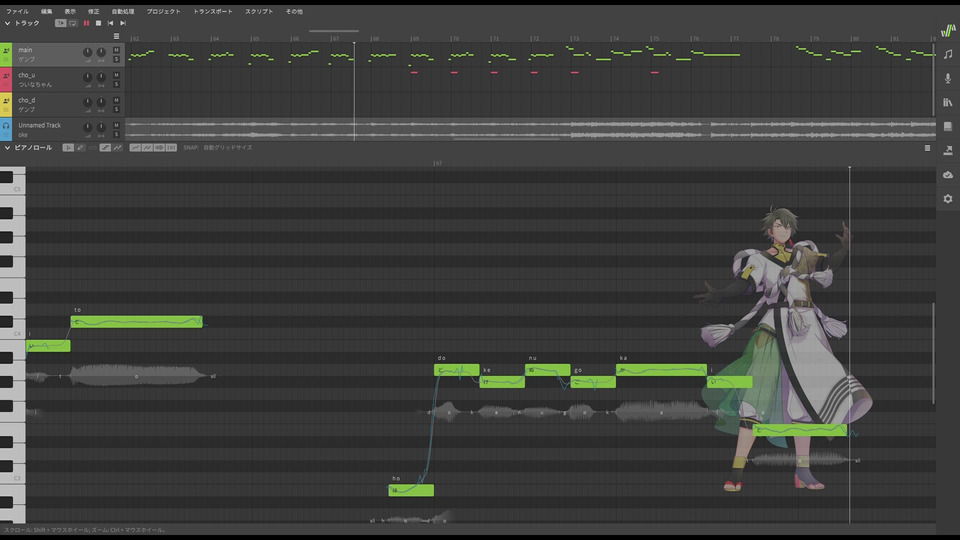Click the red singer icon of cho_u track
Viewport: 960px width, 540px height.
(x=6, y=75)
